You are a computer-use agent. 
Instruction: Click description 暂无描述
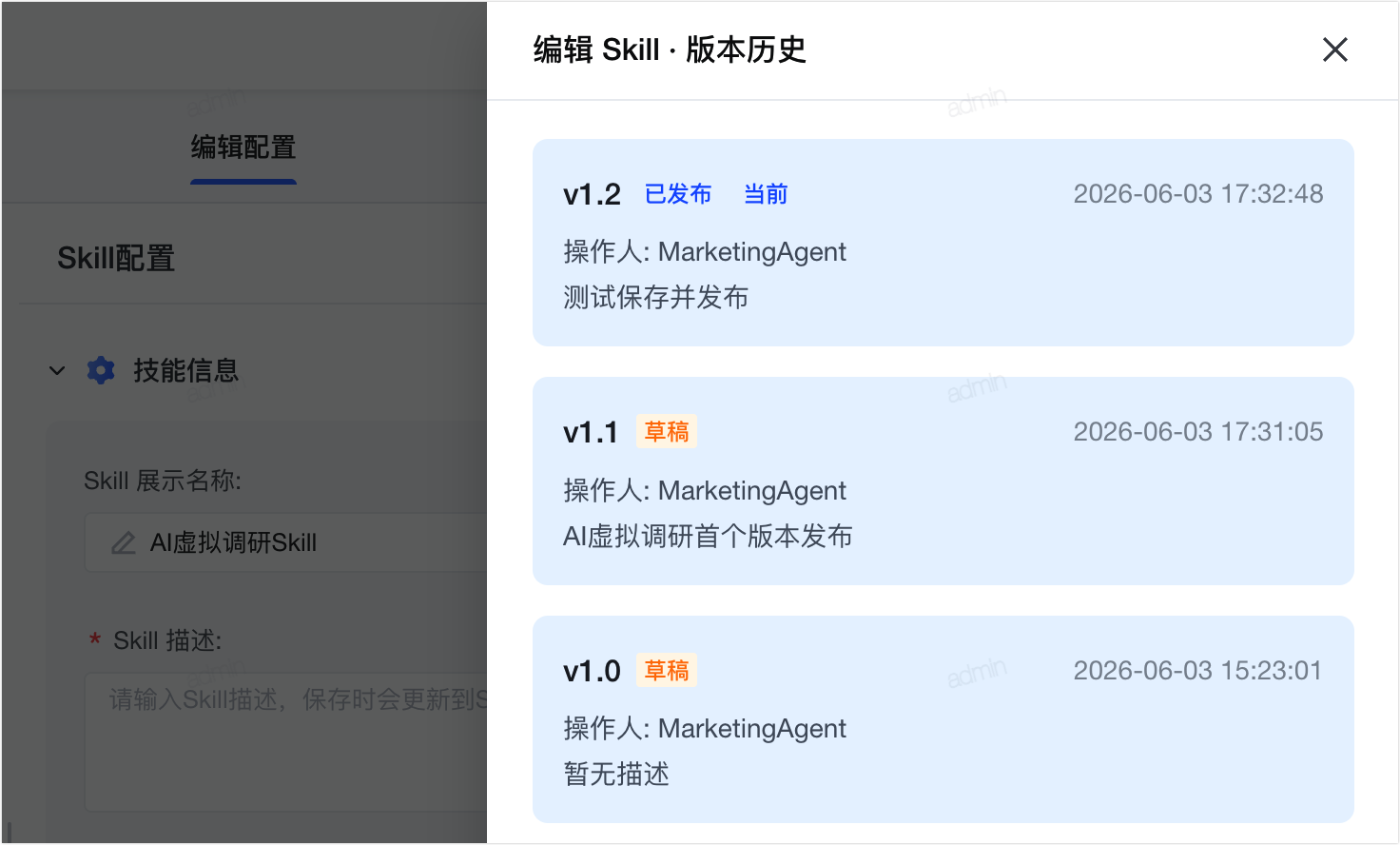coord(616,775)
